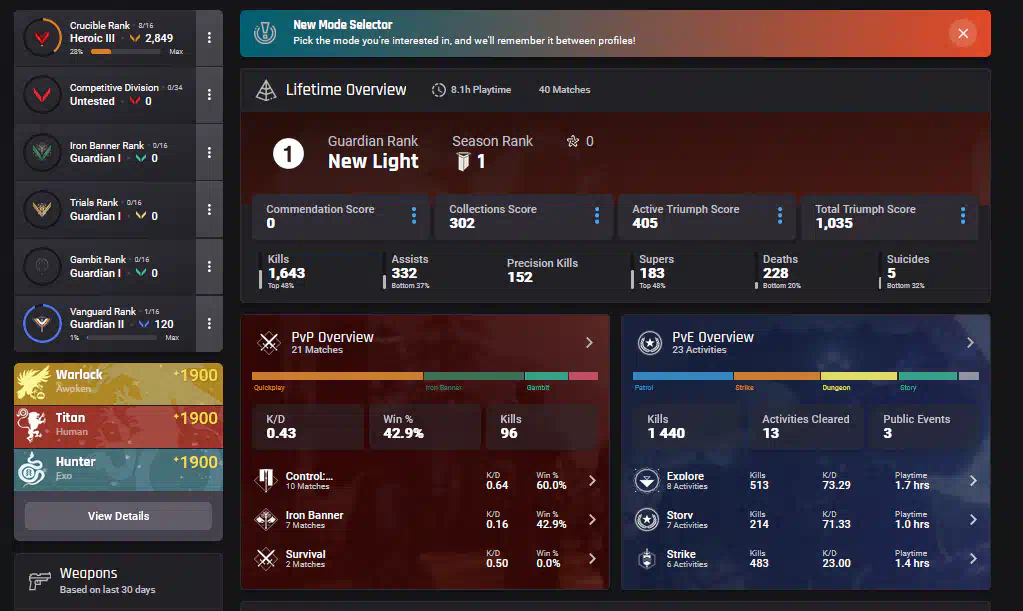This screenshot has height=611, width=1023.
Task: Expand PvE Overview with its arrow
Action: point(970,342)
